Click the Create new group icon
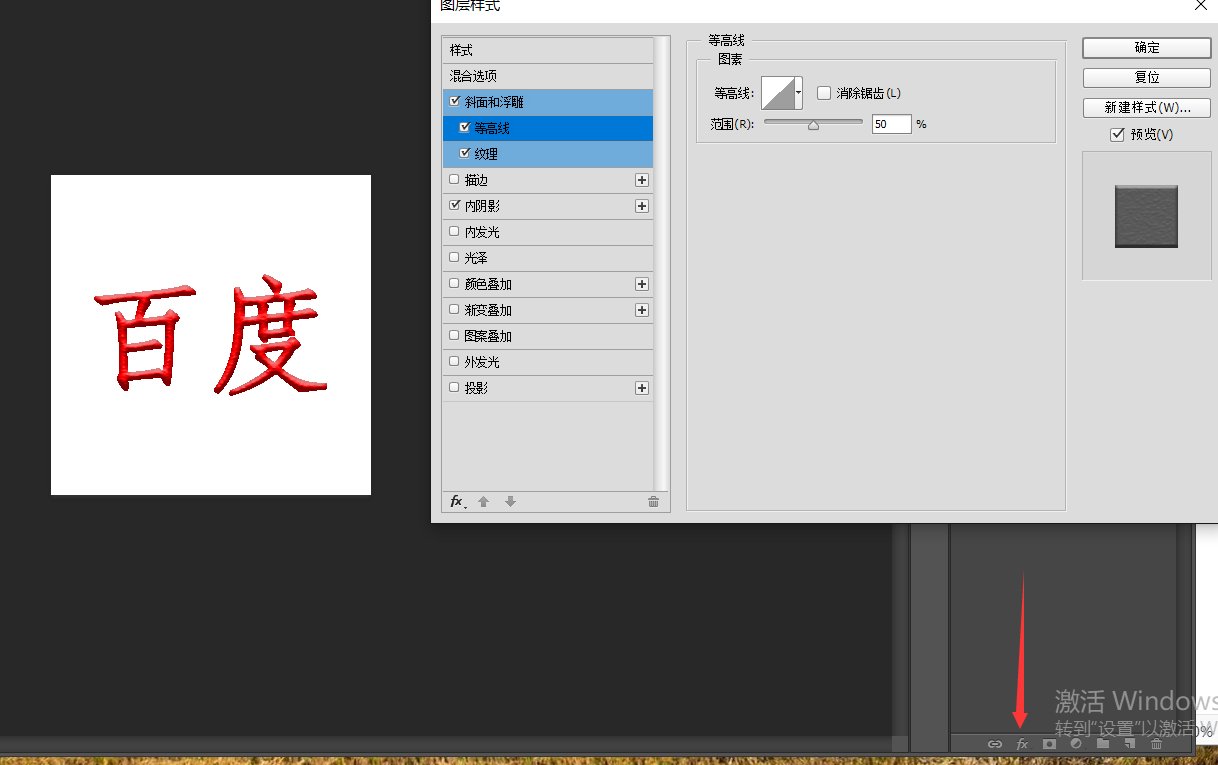 point(1103,744)
